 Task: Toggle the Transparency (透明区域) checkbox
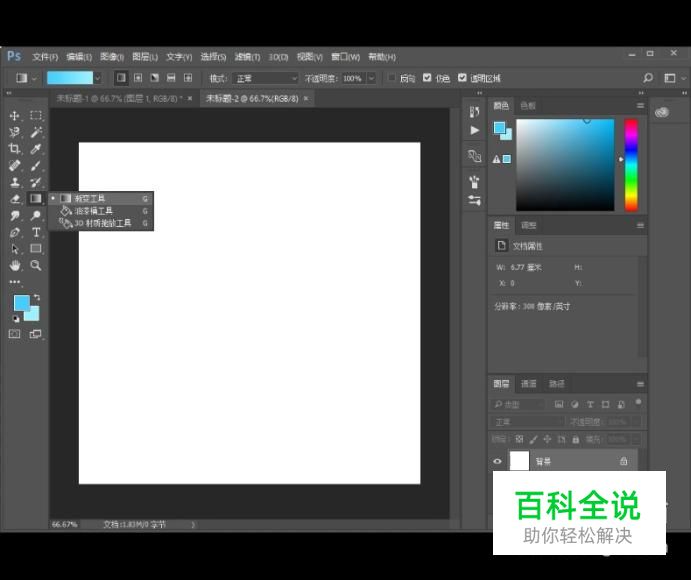click(x=461, y=78)
